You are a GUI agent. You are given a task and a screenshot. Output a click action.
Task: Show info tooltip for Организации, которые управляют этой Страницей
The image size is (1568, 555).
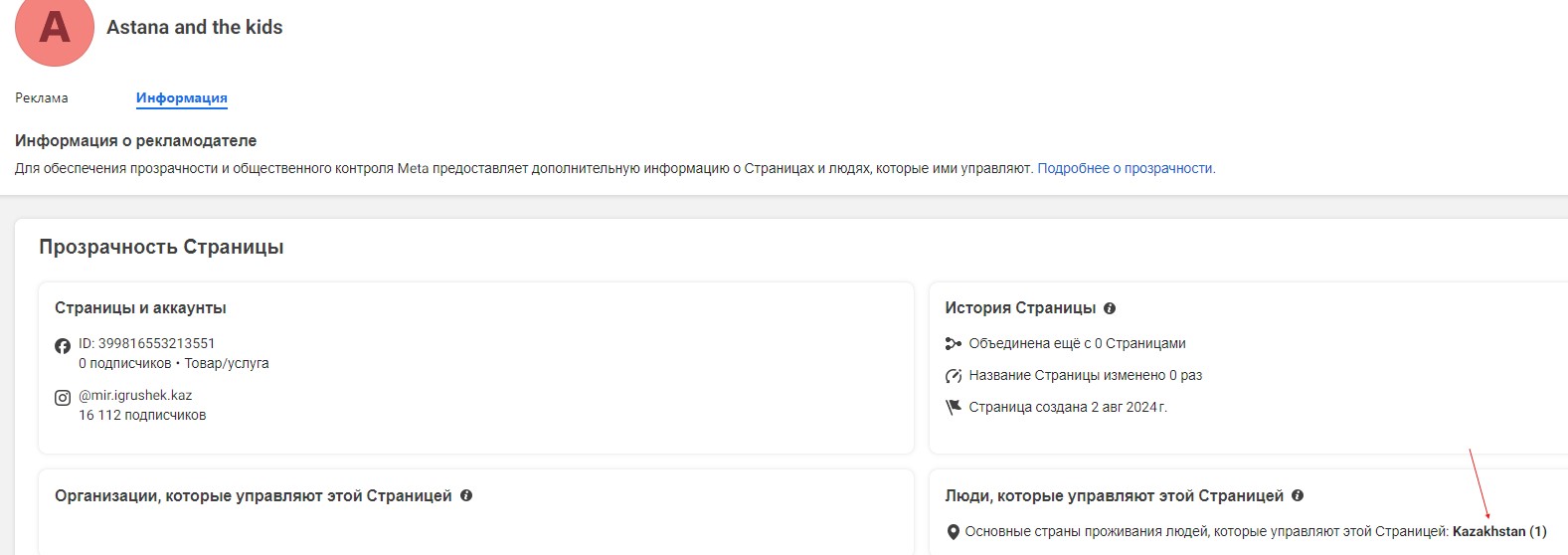pos(466,495)
